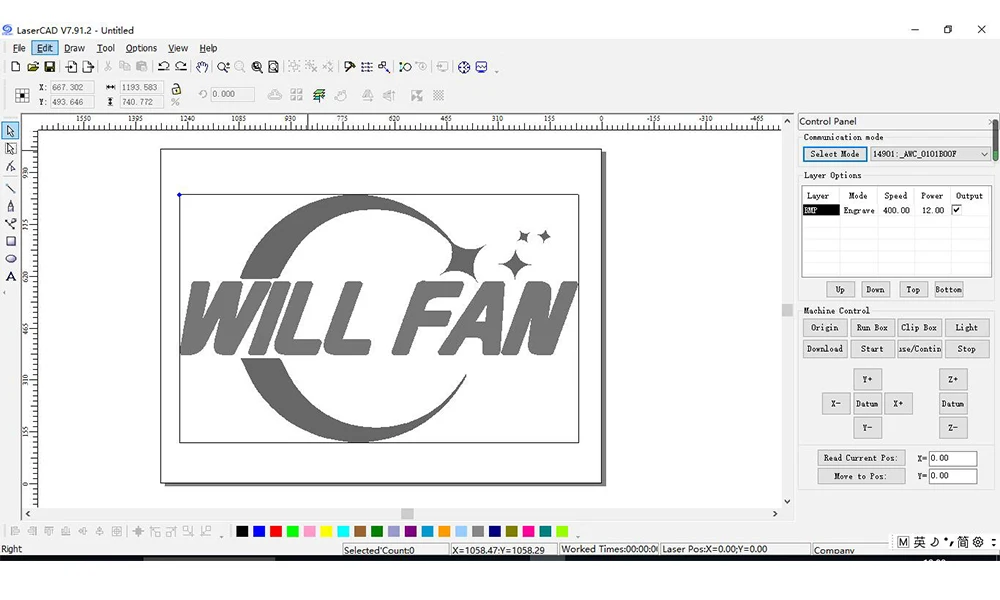Image resolution: width=1000 pixels, height=600 pixels.
Task: Redo the last action
Action: [x=181, y=66]
